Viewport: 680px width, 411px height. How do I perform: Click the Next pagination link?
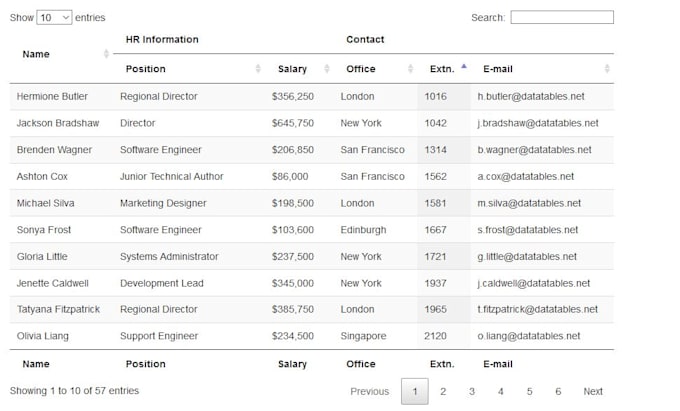click(x=593, y=391)
